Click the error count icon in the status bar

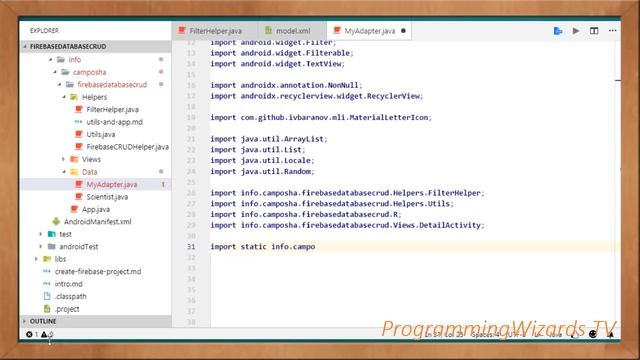coord(29,334)
